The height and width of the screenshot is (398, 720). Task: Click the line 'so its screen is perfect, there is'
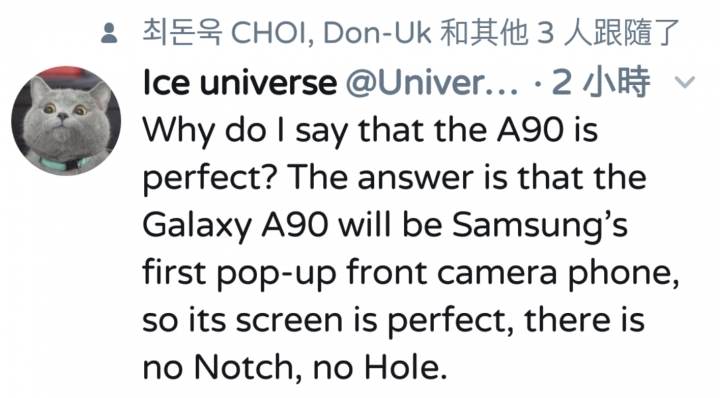click(394, 320)
